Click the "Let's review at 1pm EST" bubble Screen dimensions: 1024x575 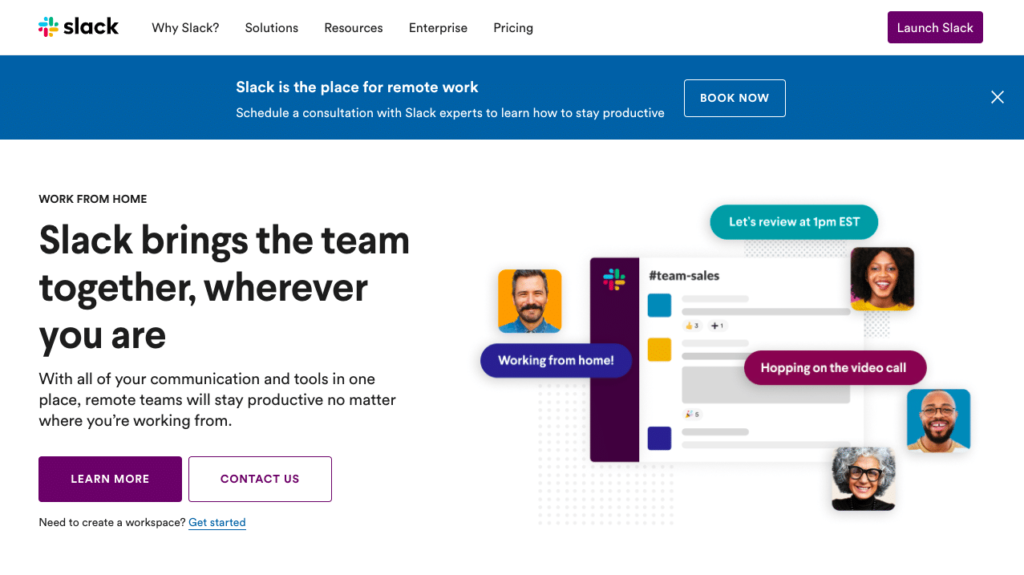coord(794,222)
